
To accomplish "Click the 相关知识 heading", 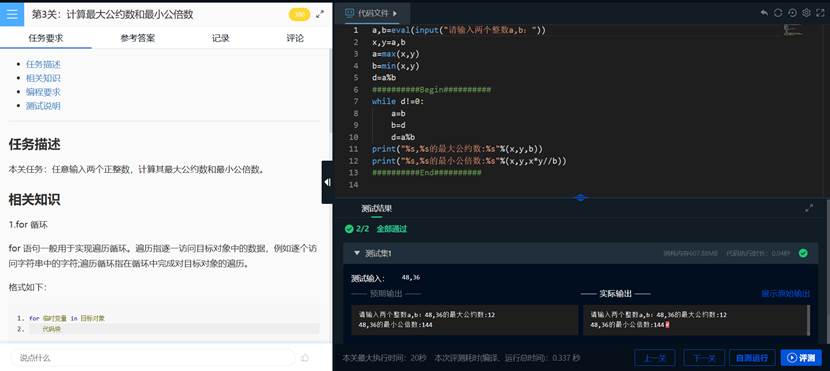I will [34, 200].
